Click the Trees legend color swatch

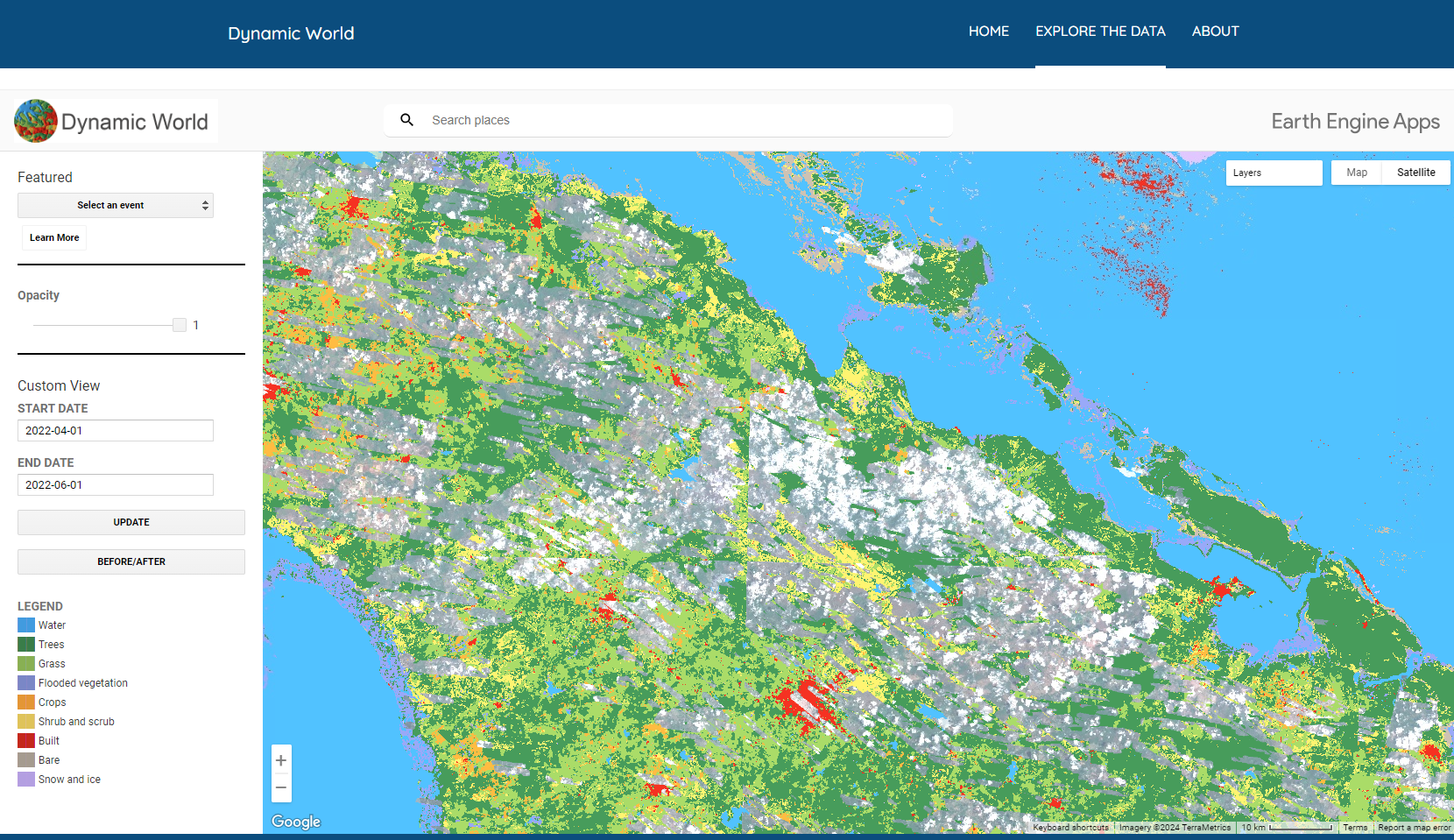coord(26,645)
